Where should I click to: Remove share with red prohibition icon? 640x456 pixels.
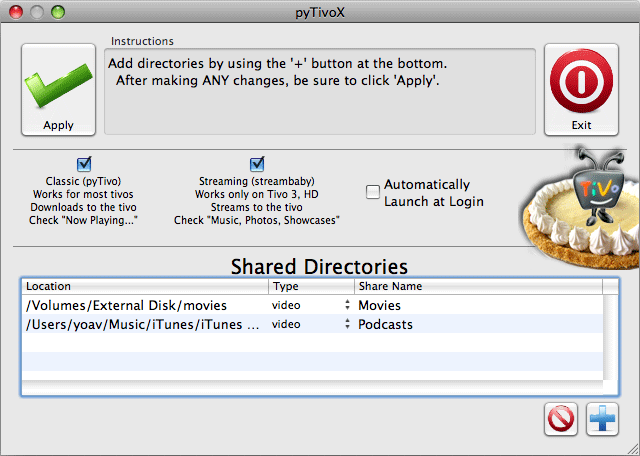(x=560, y=419)
